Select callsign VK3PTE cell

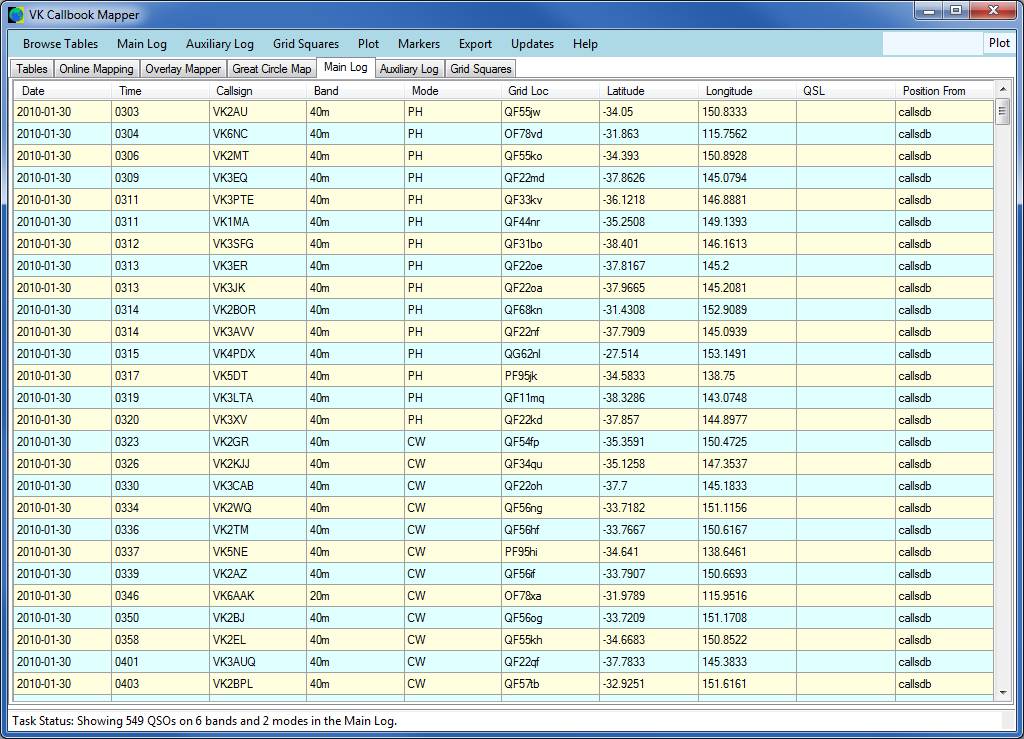(x=258, y=200)
